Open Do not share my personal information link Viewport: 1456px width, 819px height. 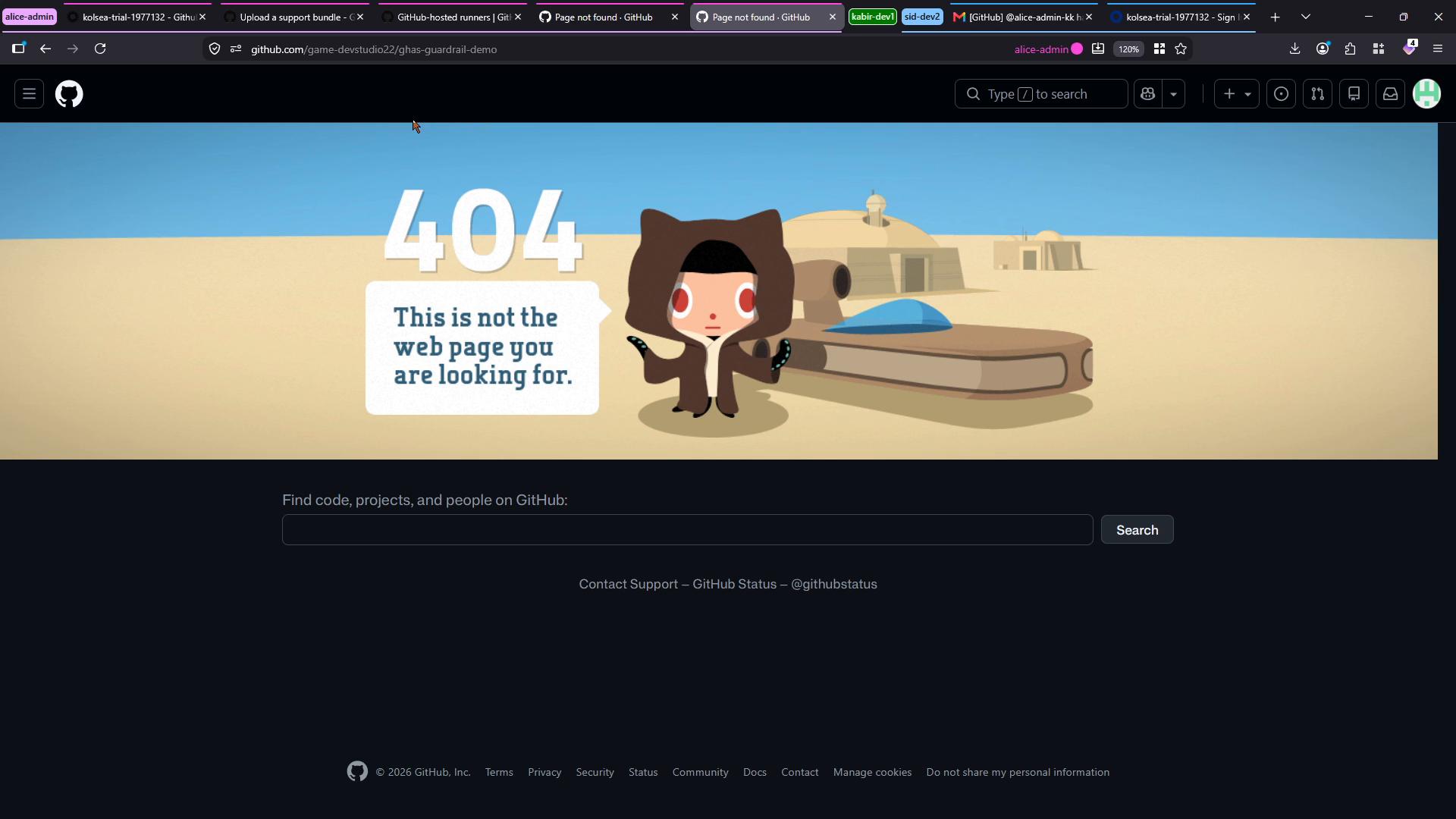1018,772
